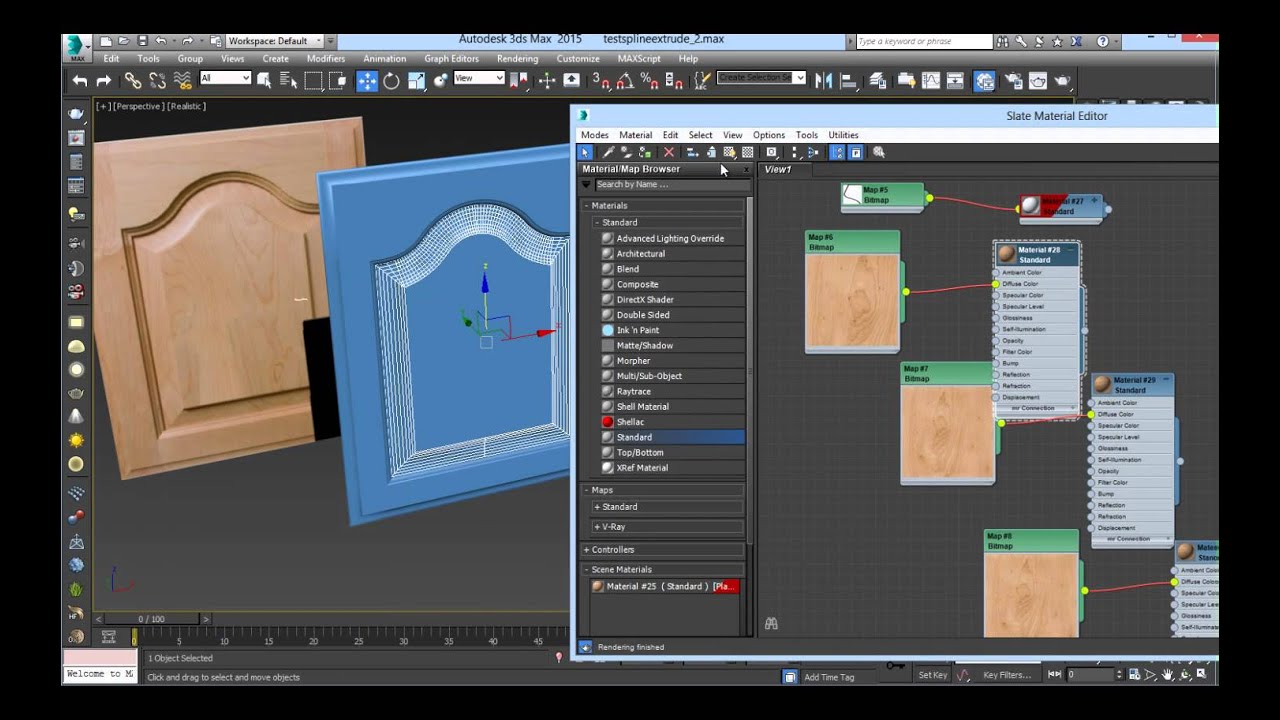Toggle the Parameter Editor panel button
This screenshot has width=1280, height=720.
point(856,152)
